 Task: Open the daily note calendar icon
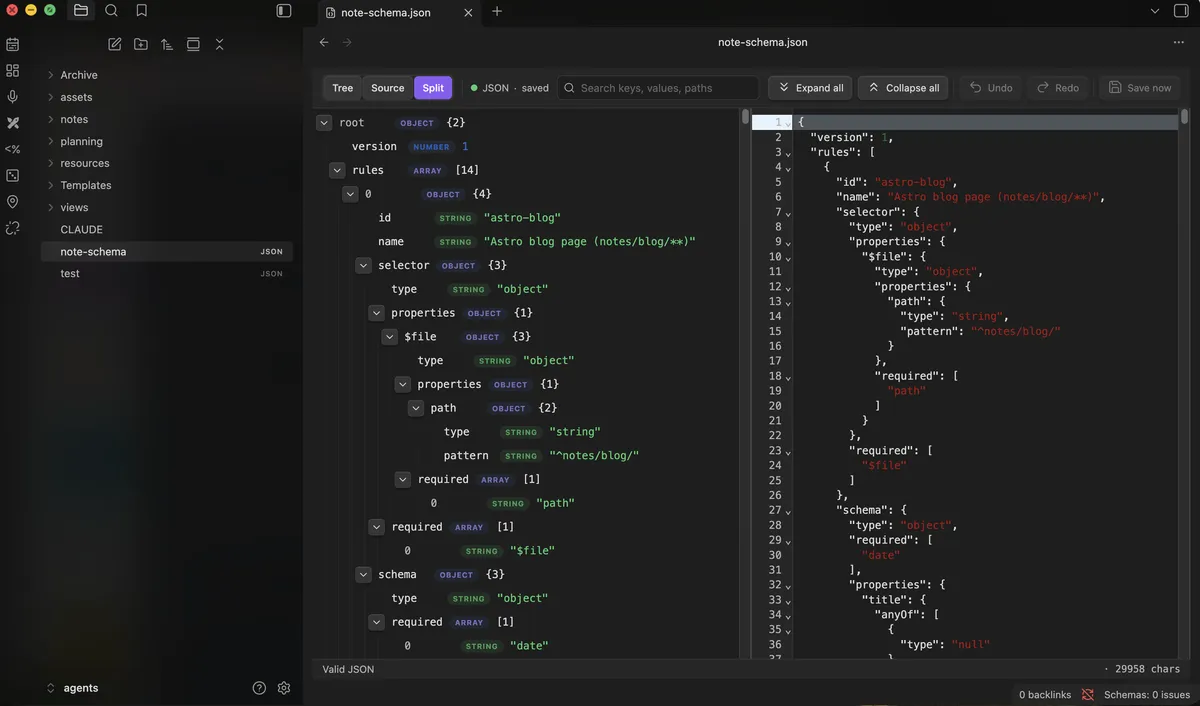tap(13, 45)
